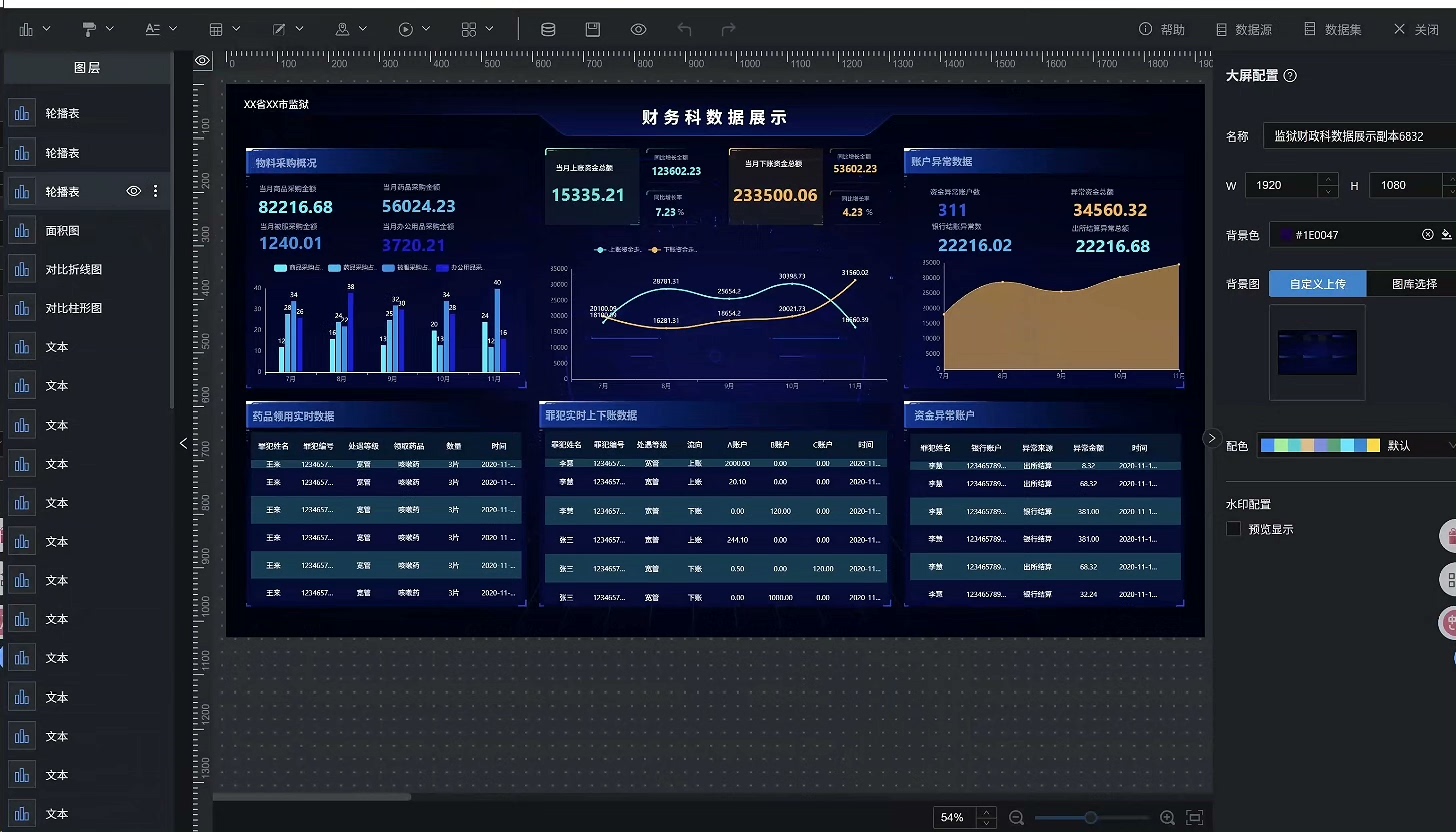Screen dimensions: 1456x832
Task: Select the 面积图 layer
Action: [86, 230]
